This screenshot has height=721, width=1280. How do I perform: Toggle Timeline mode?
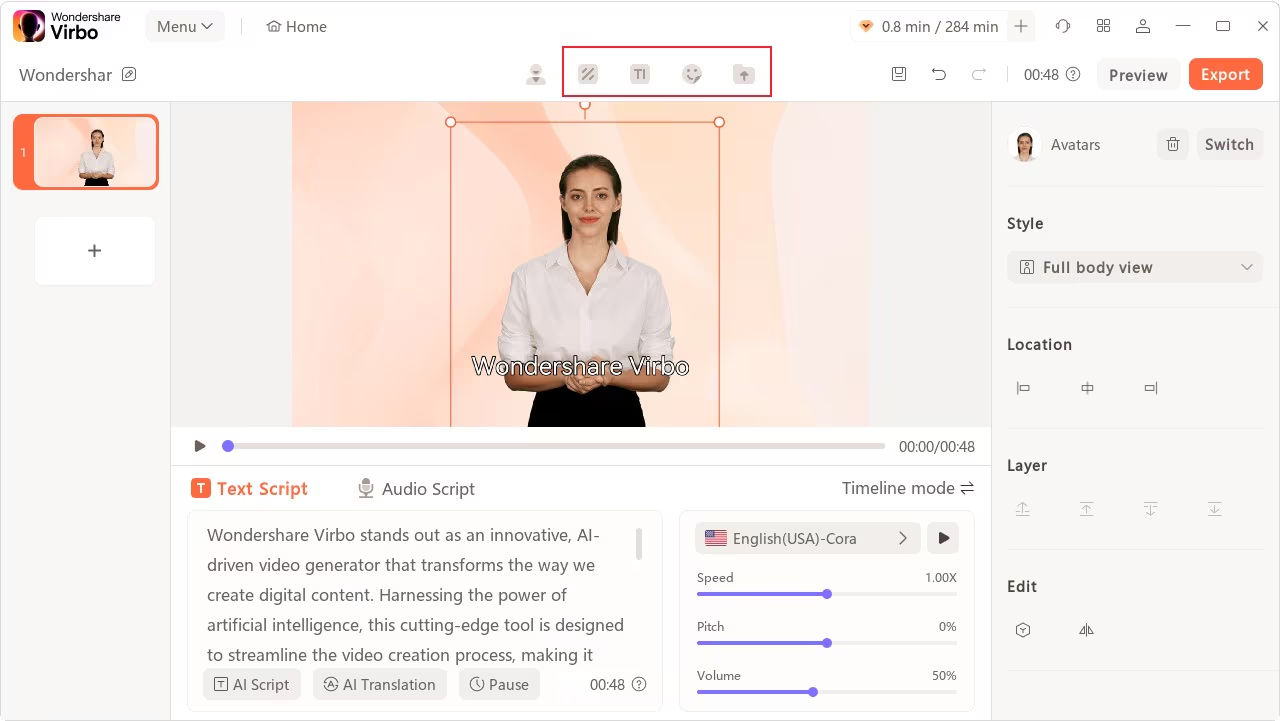click(x=907, y=488)
